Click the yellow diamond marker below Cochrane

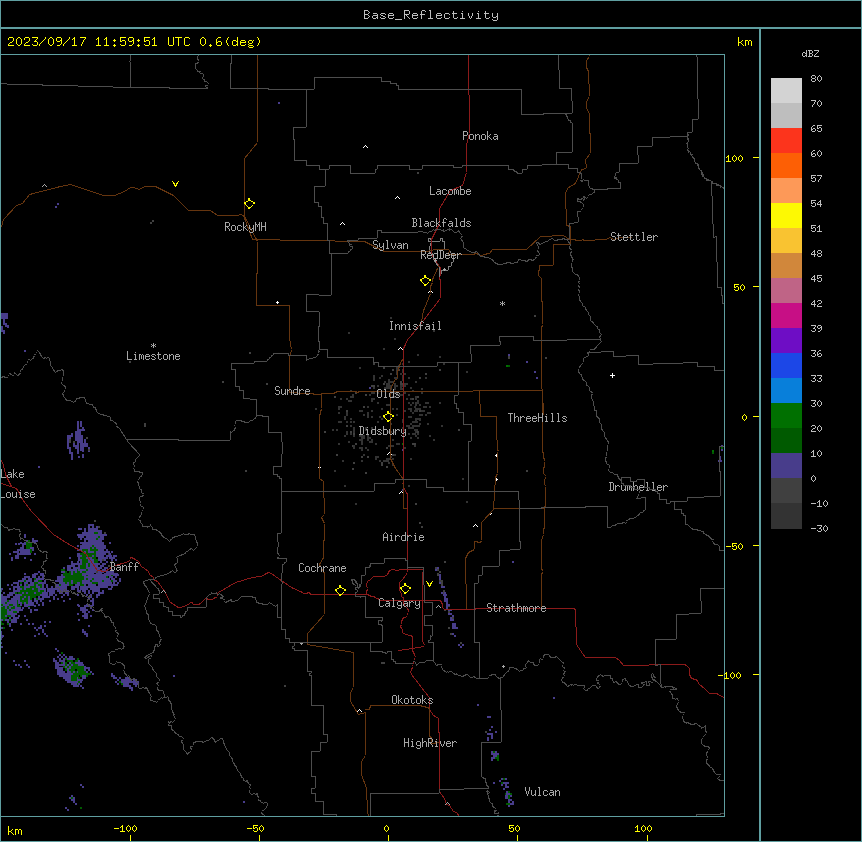point(340,590)
